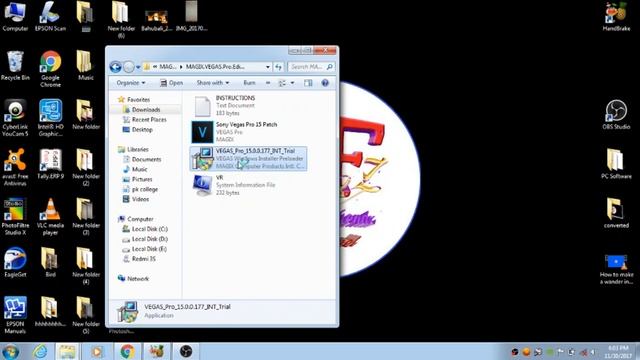The image size is (640, 360).
Task: Open the Windows Start button
Action: (x=11, y=351)
